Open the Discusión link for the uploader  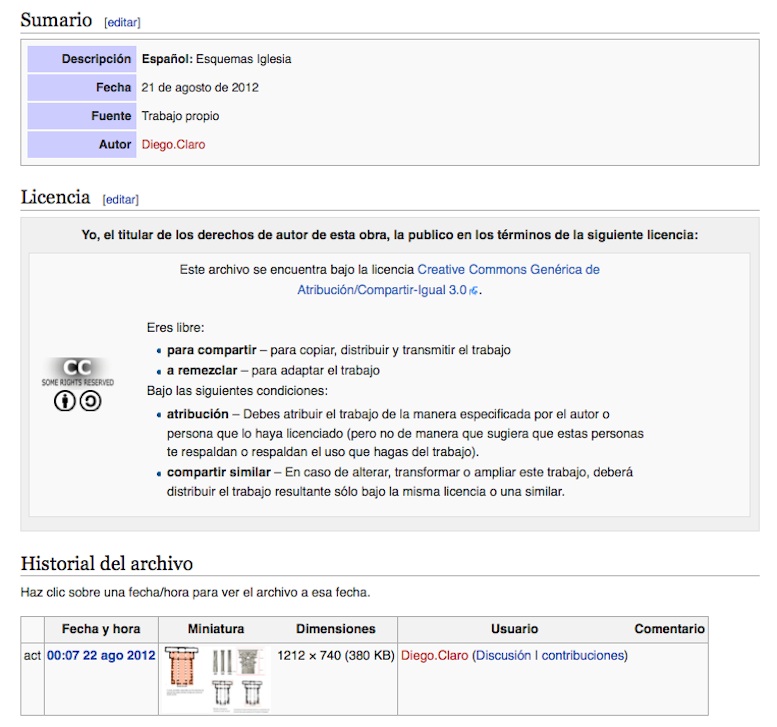click(x=503, y=656)
